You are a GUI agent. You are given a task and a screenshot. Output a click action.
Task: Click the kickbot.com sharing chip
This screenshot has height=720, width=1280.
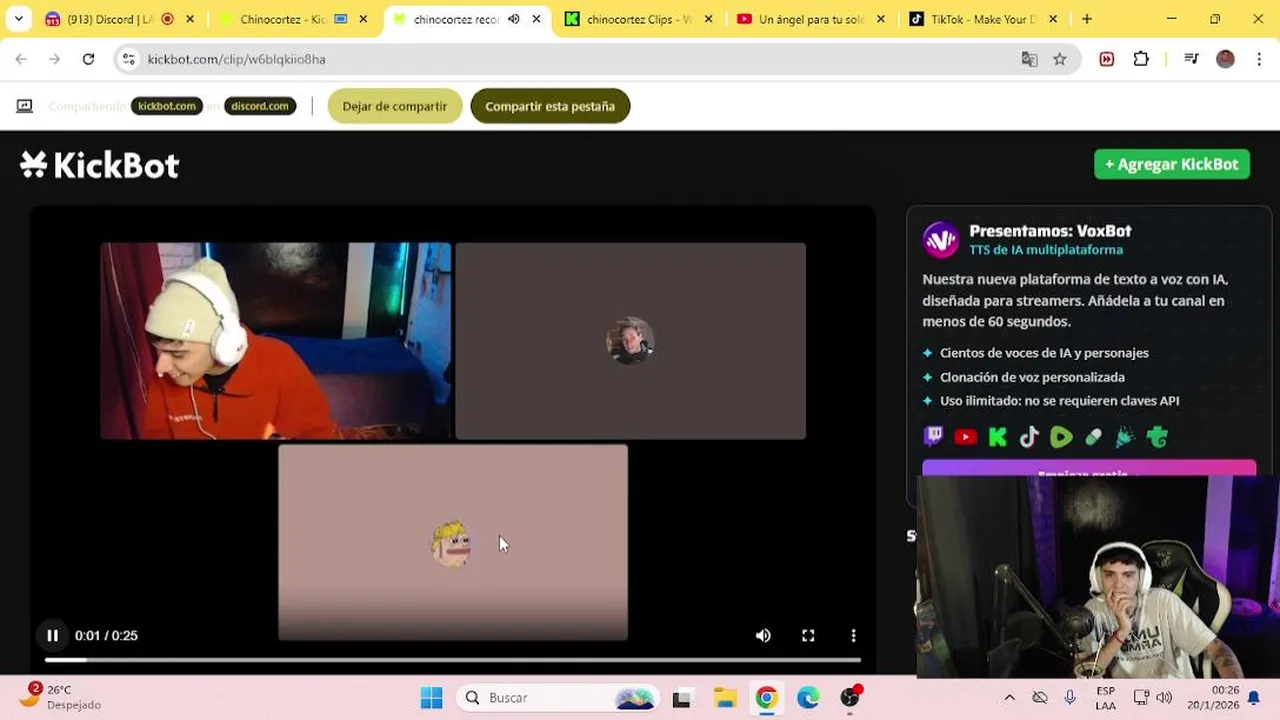click(x=167, y=106)
